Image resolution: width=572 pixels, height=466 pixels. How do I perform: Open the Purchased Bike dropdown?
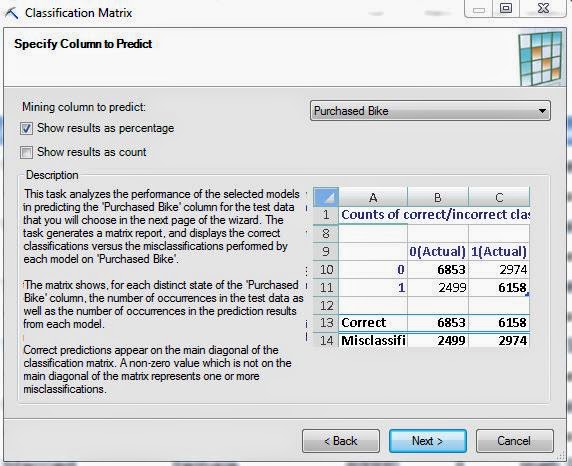tap(430, 111)
